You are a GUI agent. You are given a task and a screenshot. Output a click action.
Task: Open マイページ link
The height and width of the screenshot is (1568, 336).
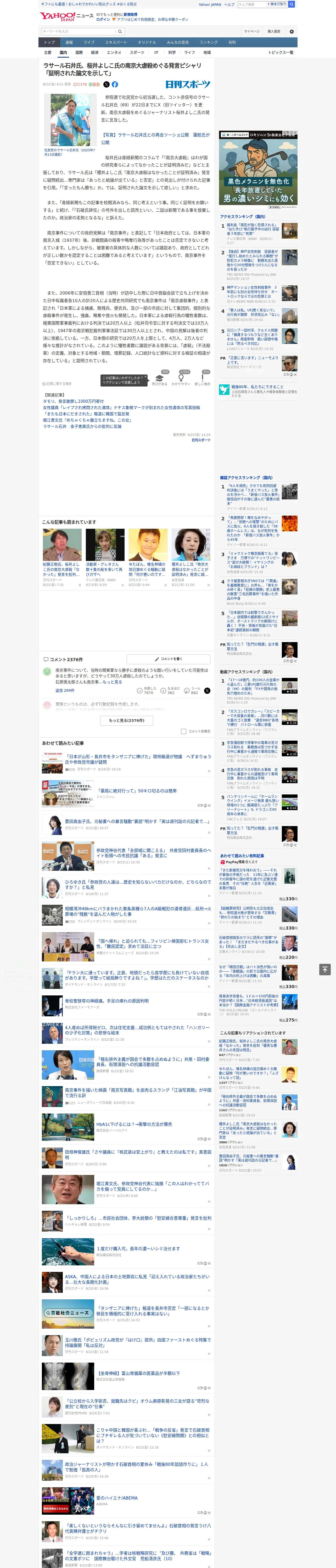click(251, 32)
